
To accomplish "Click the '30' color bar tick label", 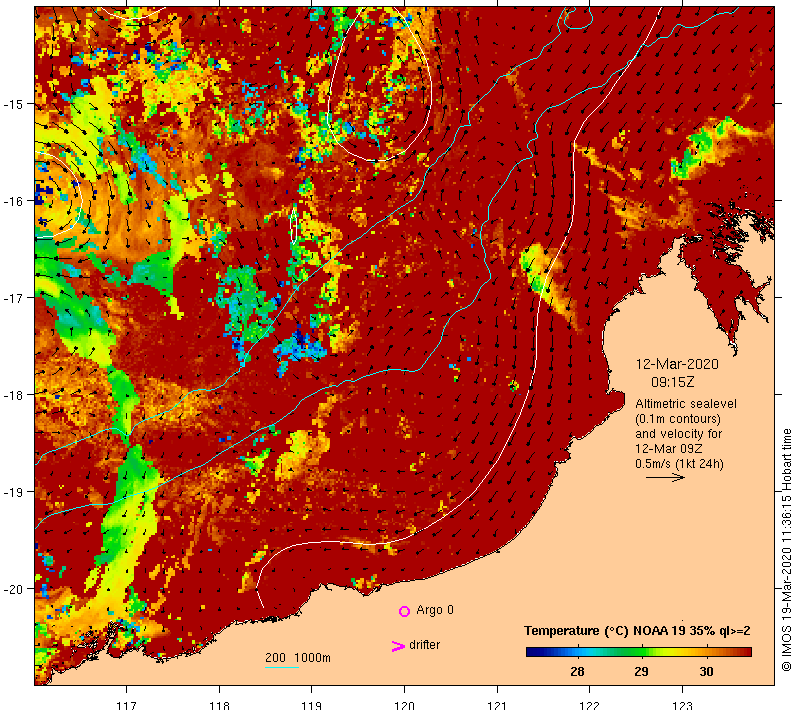I will (x=706, y=671).
